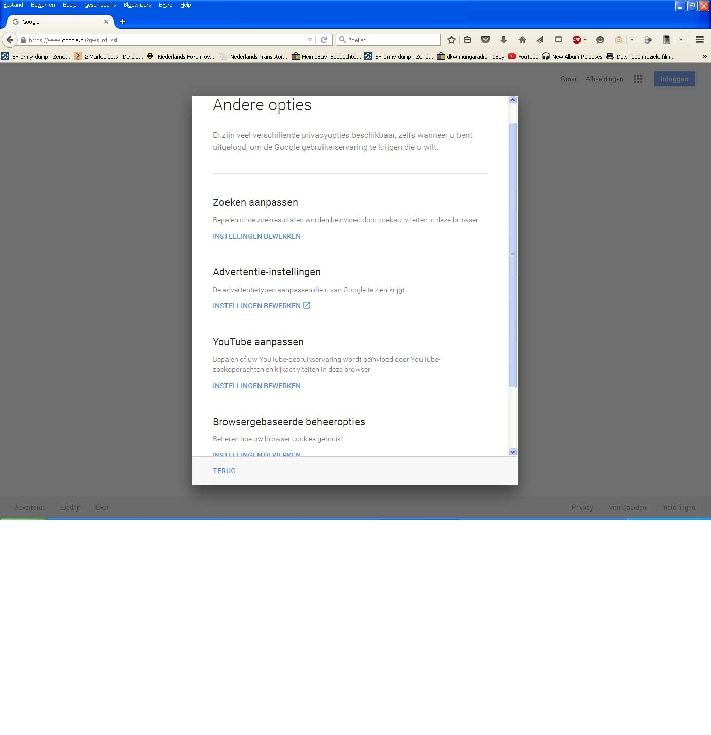
Task: Open the Help menu
Action: 186,5
